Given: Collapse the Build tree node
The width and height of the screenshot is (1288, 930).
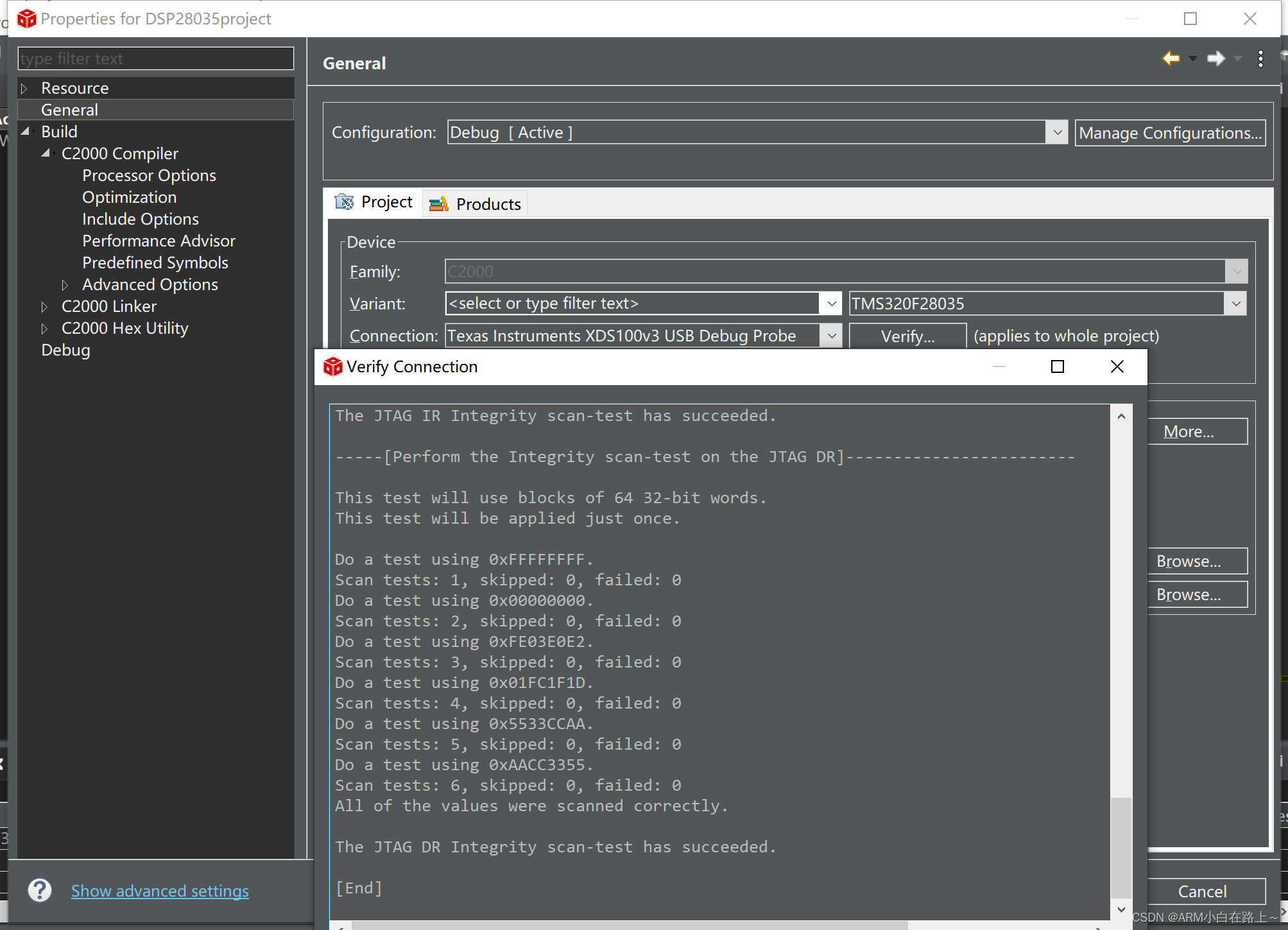Looking at the screenshot, I should (x=26, y=132).
